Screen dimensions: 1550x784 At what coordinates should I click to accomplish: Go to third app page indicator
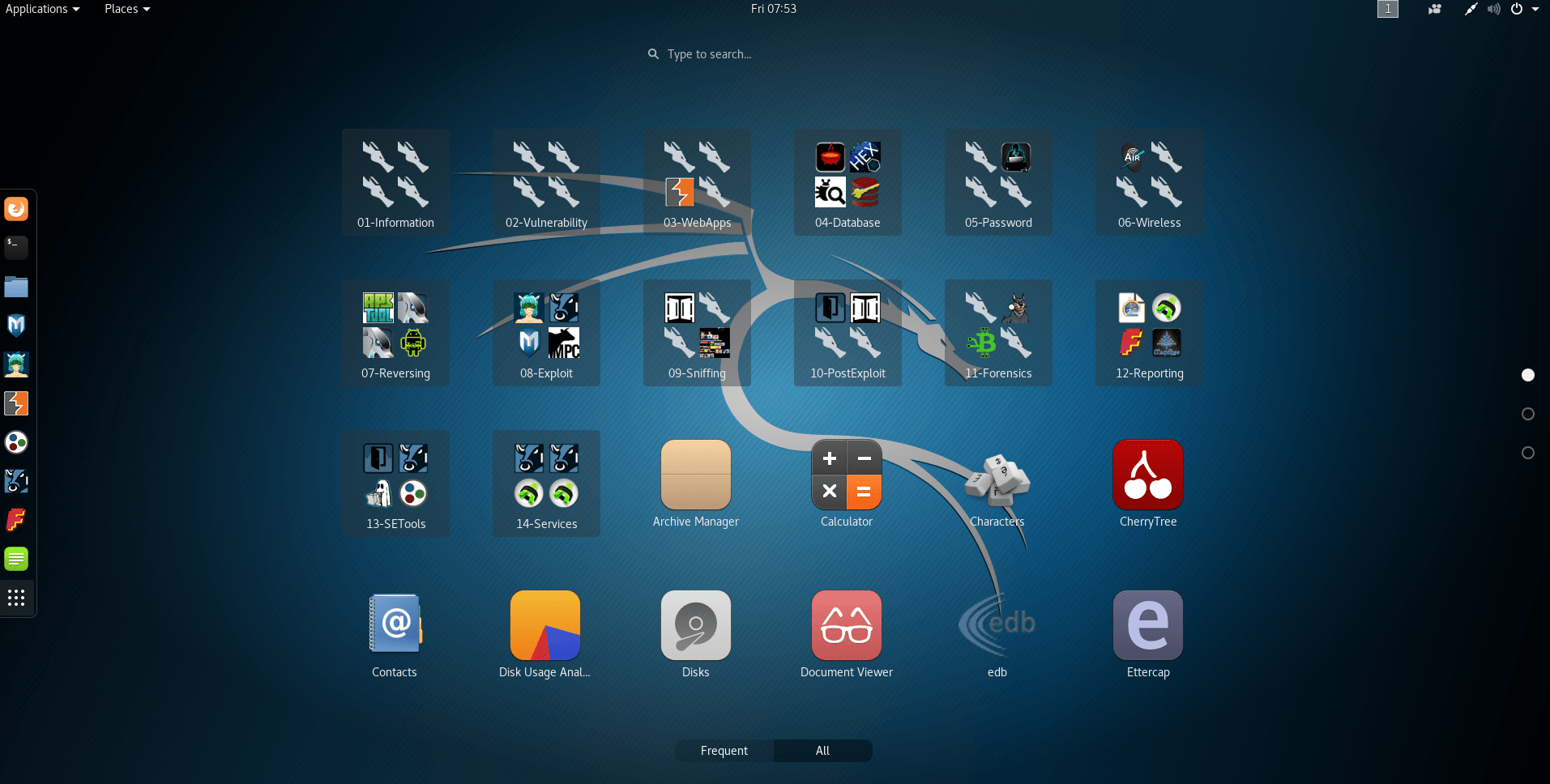pos(1528,453)
